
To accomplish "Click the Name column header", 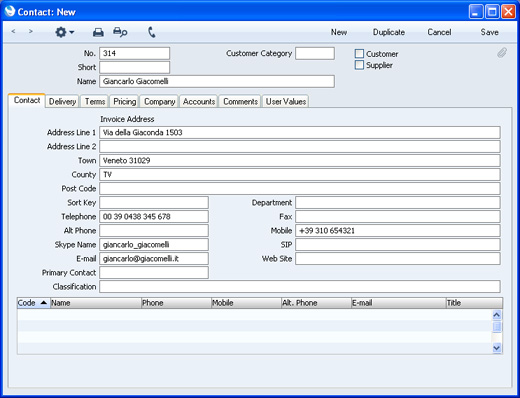I will pyautogui.click(x=96, y=303).
